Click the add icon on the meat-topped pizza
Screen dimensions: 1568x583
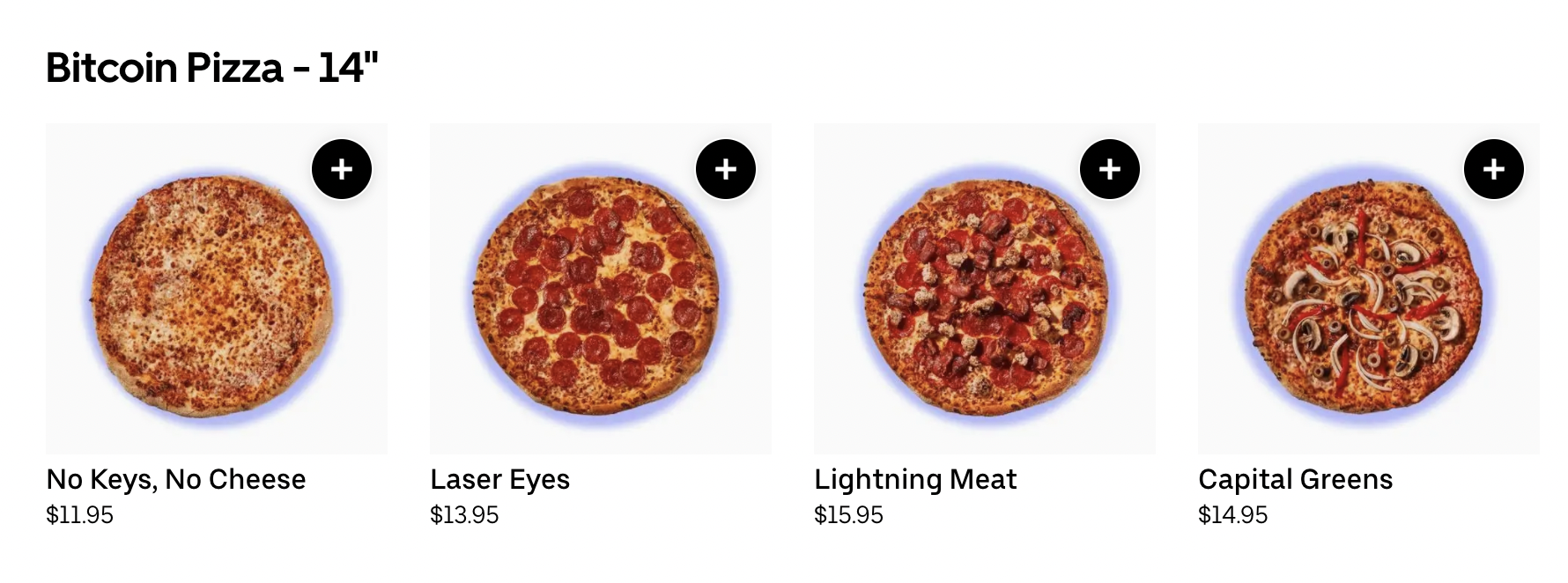coord(1108,167)
